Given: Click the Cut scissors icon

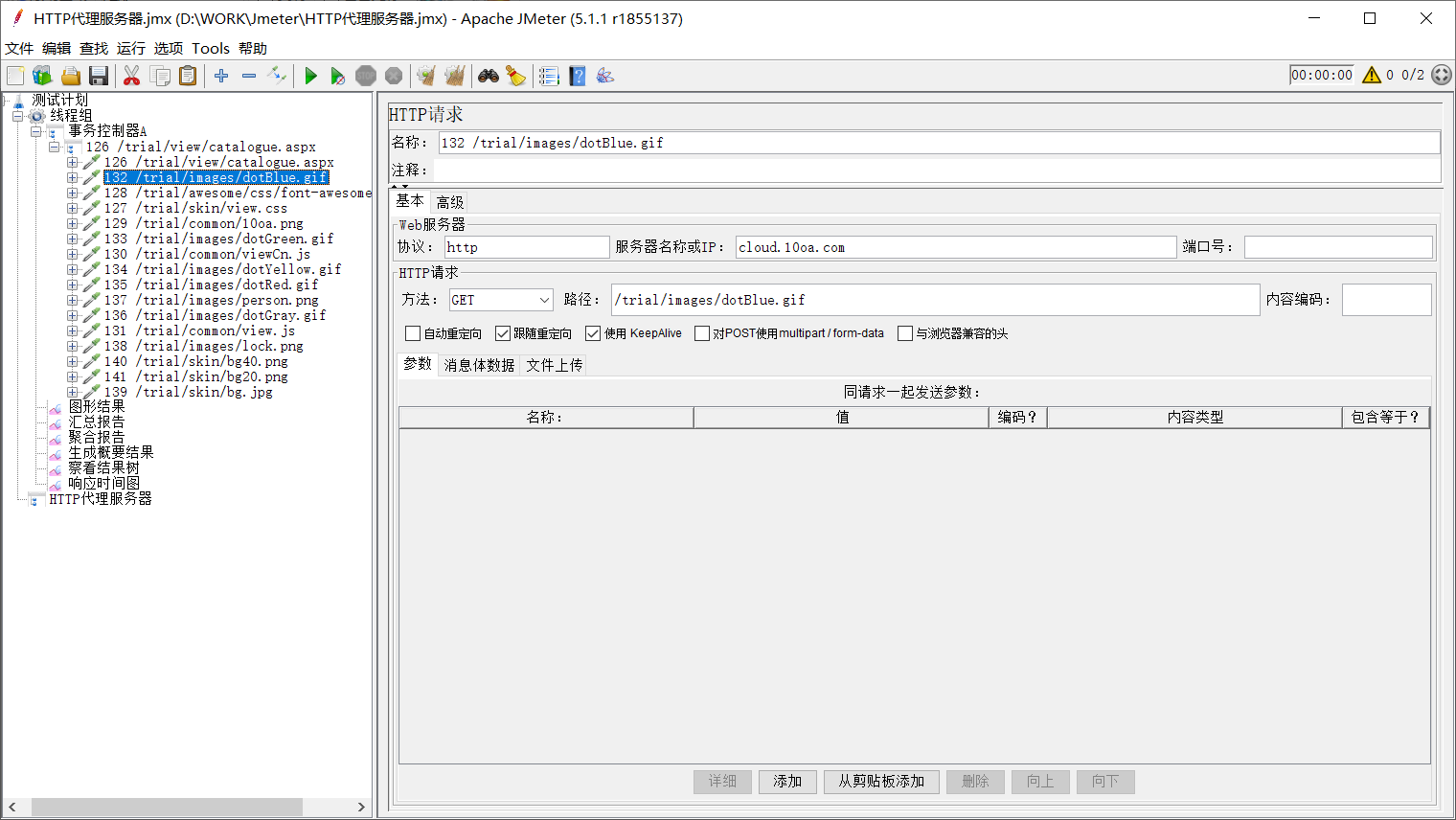Looking at the screenshot, I should (x=132, y=76).
